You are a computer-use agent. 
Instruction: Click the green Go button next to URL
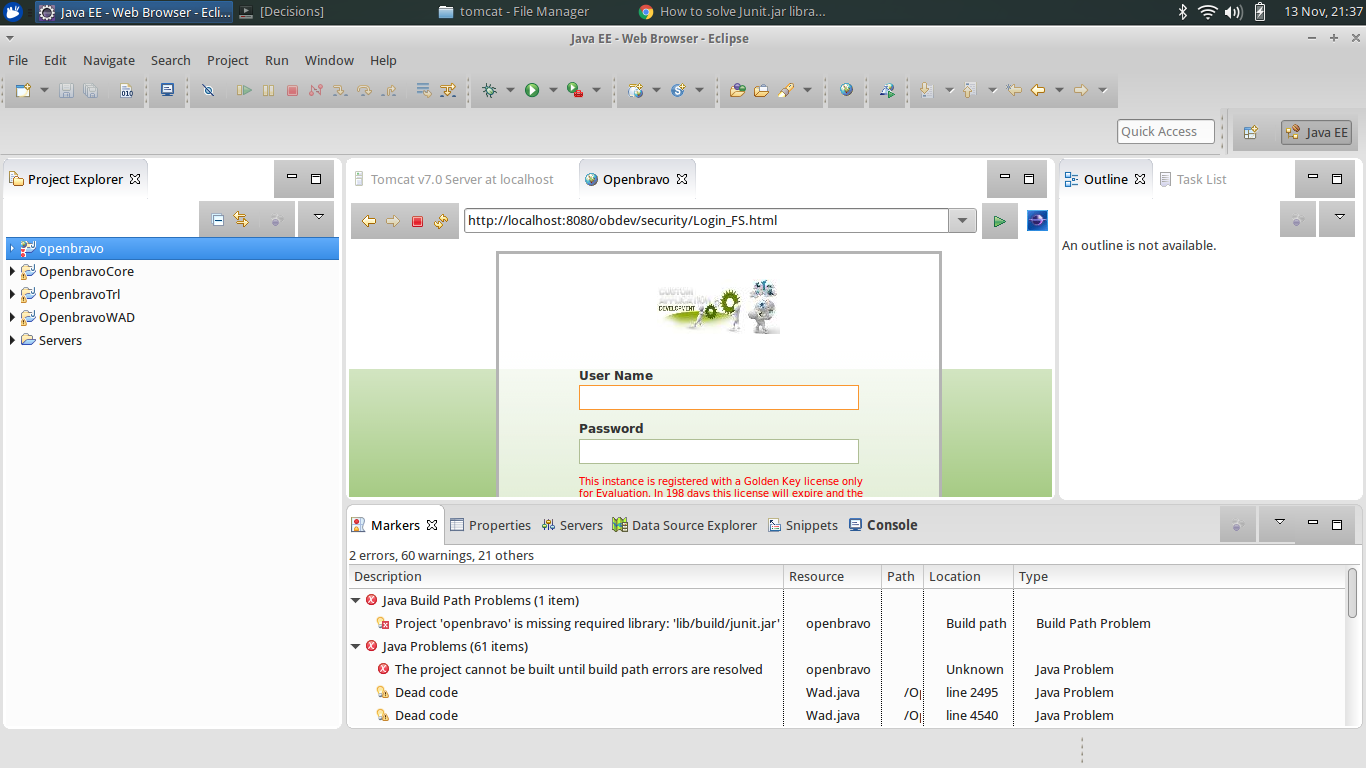click(999, 221)
